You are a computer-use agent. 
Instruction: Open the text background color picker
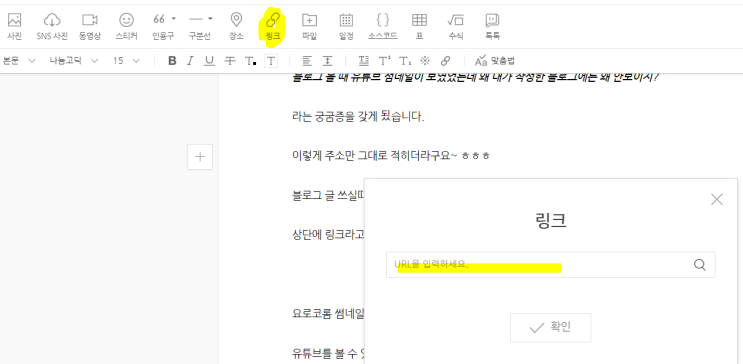click(x=271, y=61)
